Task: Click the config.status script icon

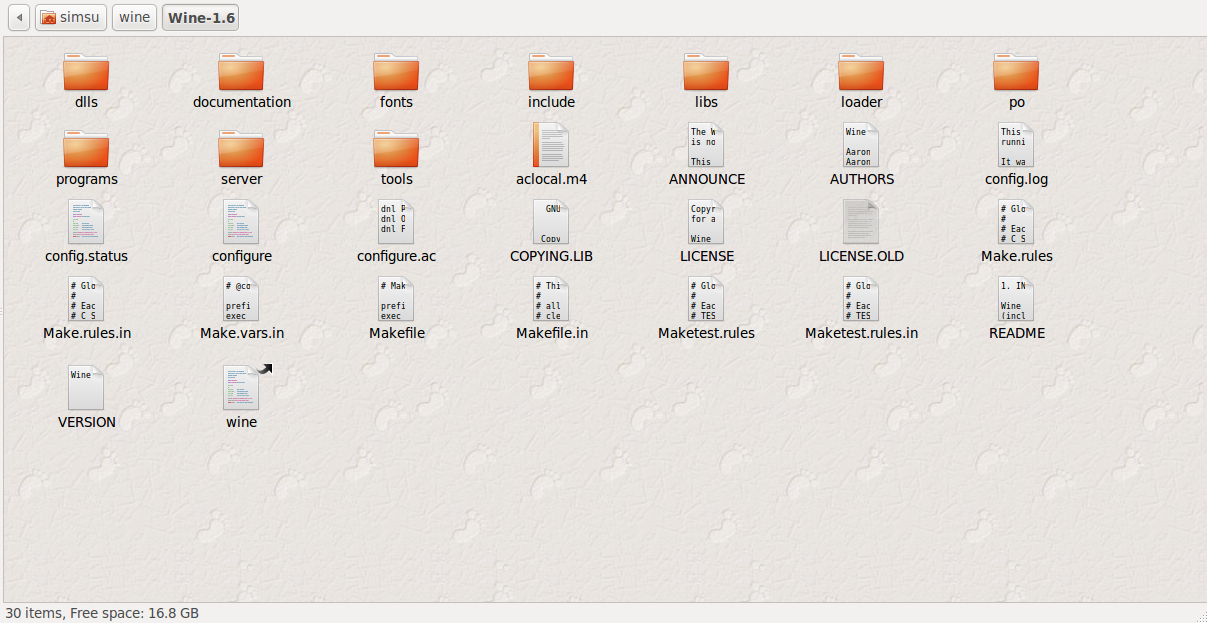Action: (86, 222)
